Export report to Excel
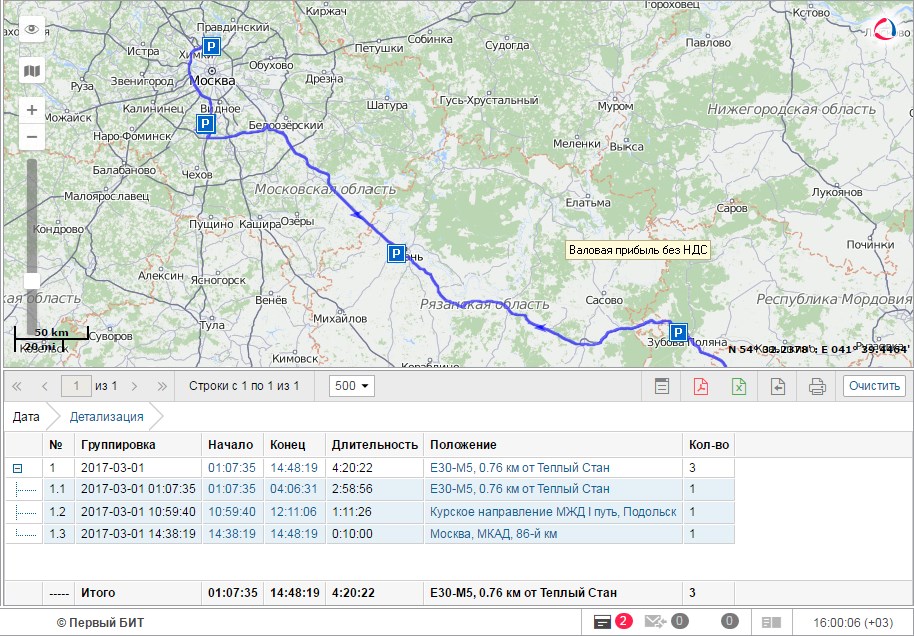914x636 pixels. coord(738,386)
